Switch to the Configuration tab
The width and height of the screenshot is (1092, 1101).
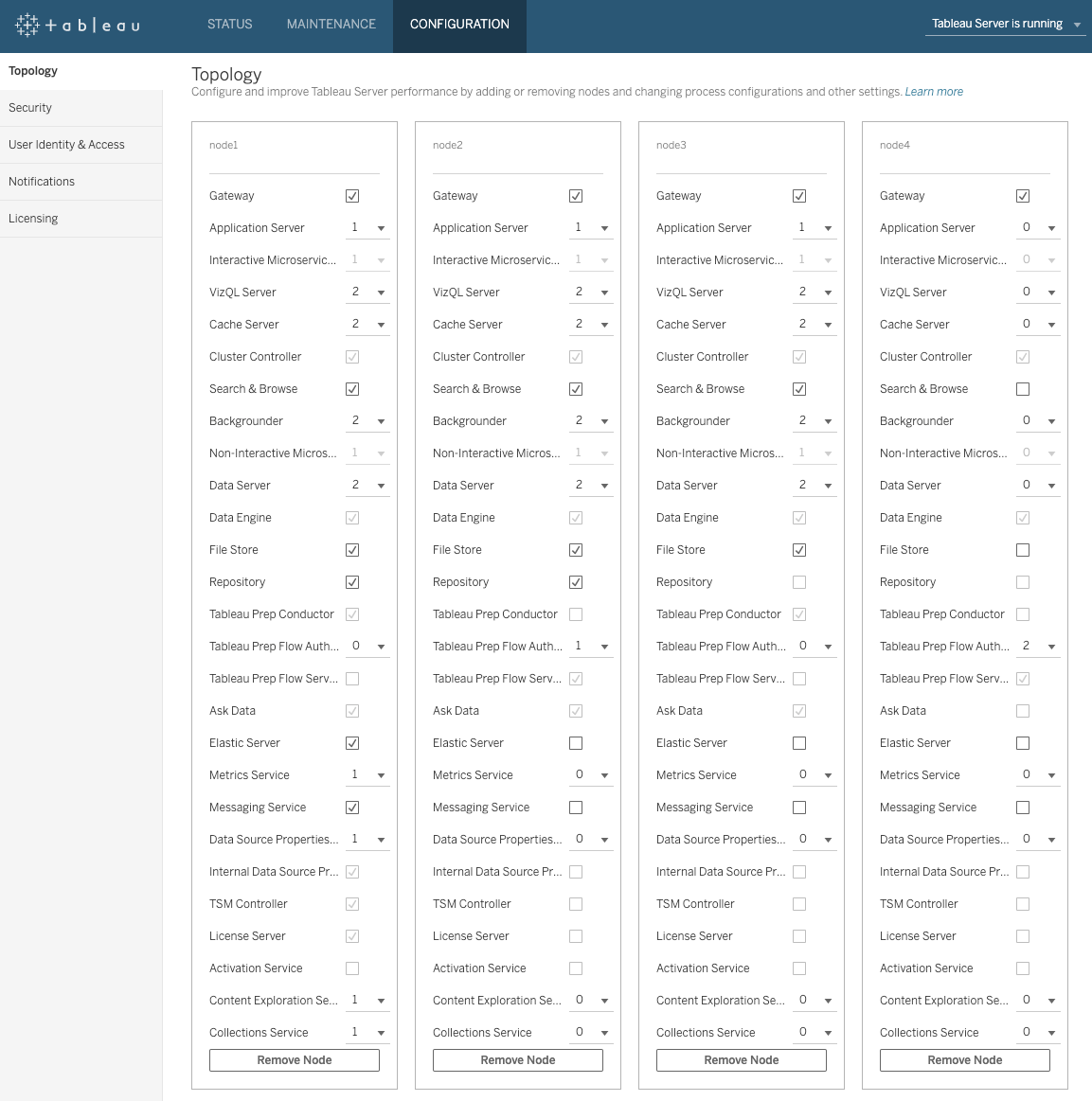(x=459, y=24)
